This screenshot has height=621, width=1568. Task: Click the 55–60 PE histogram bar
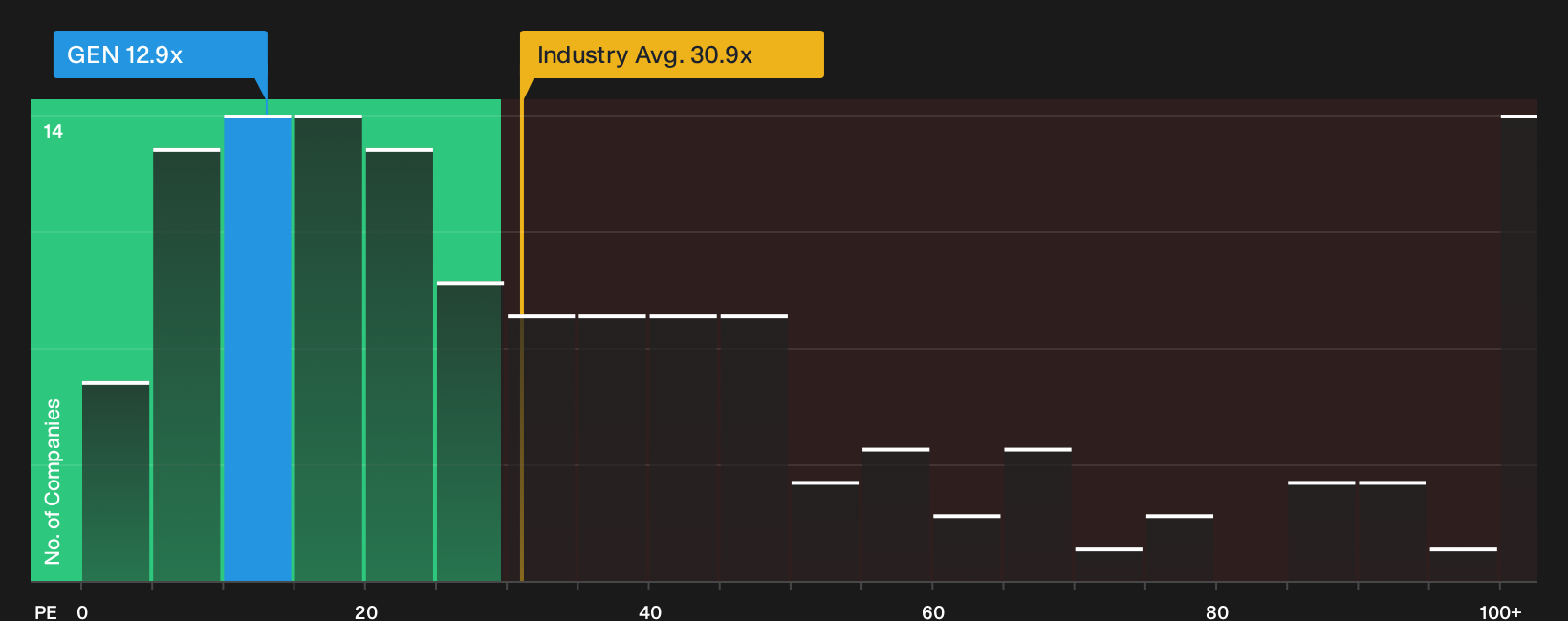click(896, 515)
